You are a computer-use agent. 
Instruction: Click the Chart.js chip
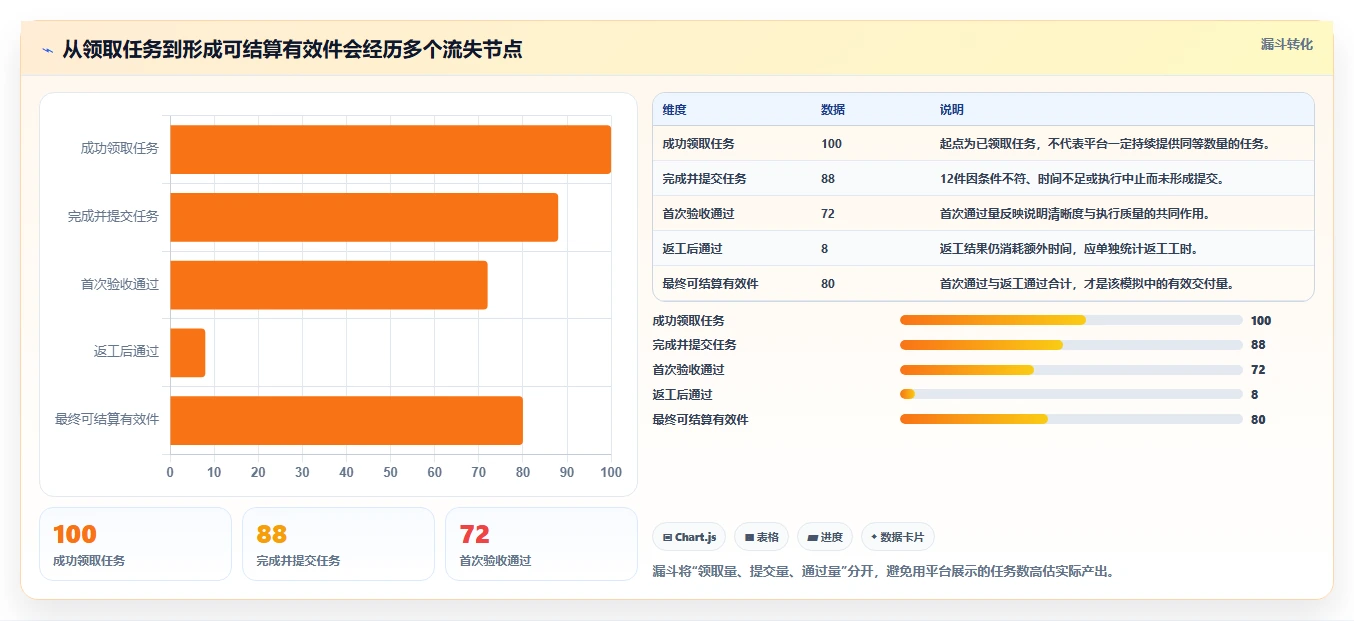(x=689, y=537)
